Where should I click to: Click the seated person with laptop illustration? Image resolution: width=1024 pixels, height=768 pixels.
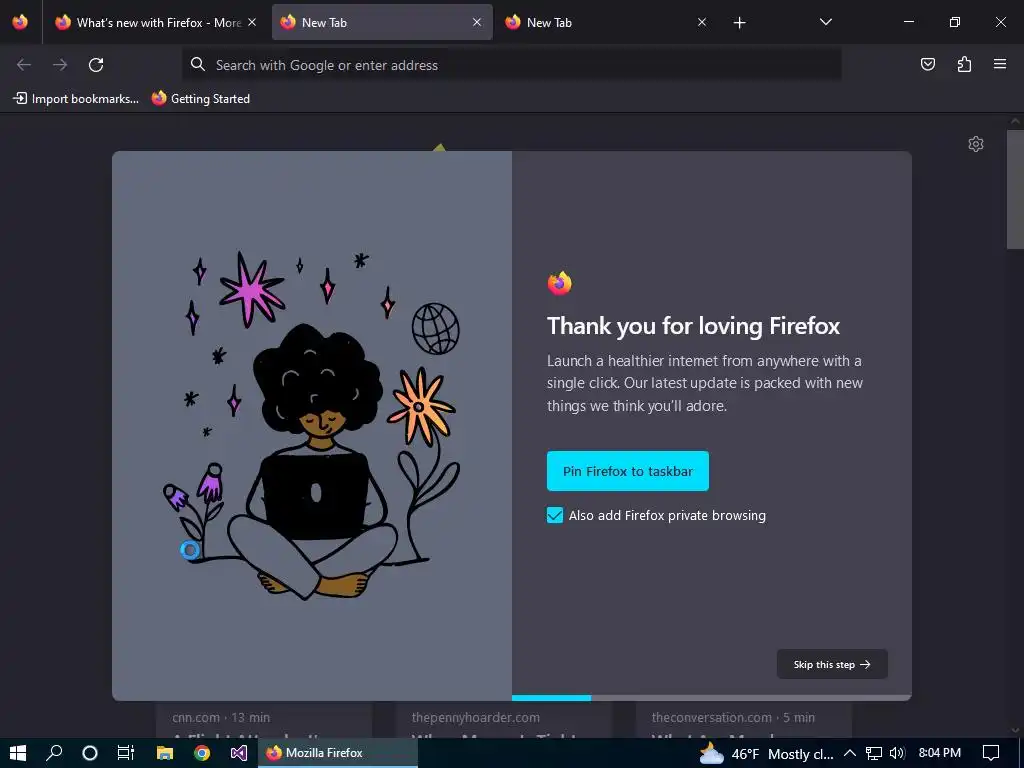[312, 460]
